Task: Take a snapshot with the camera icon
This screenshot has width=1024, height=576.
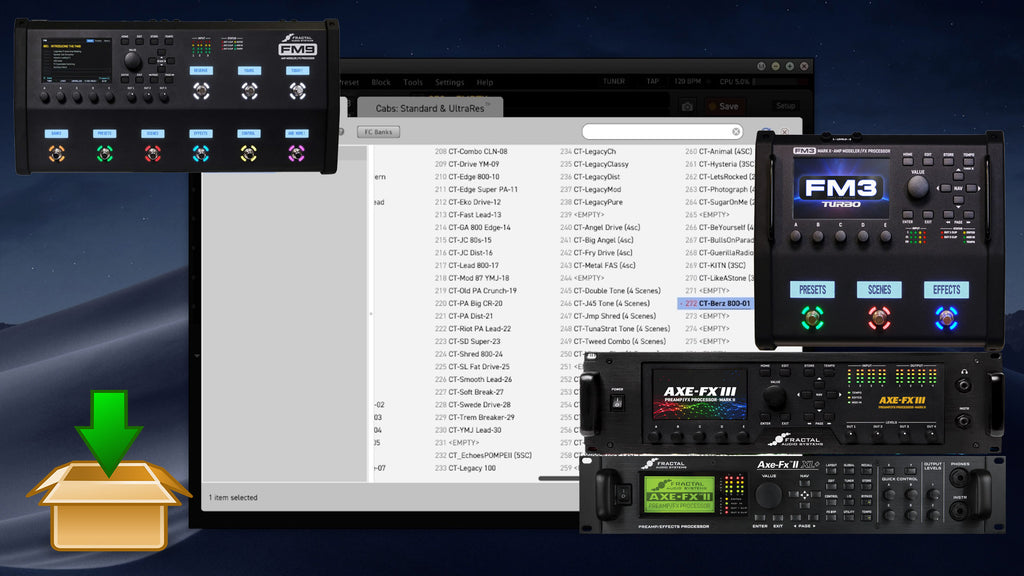Action: pos(687,106)
